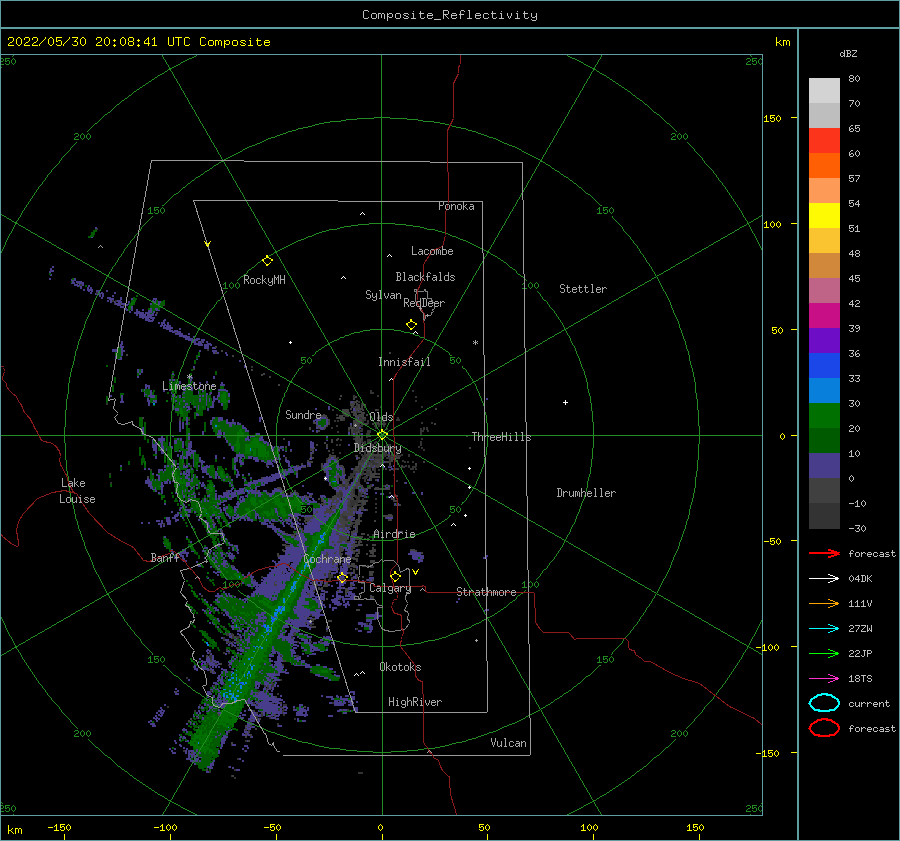Click the Composite_Reflectivity title text
Image resolution: width=900 pixels, height=841 pixels.
[449, 15]
